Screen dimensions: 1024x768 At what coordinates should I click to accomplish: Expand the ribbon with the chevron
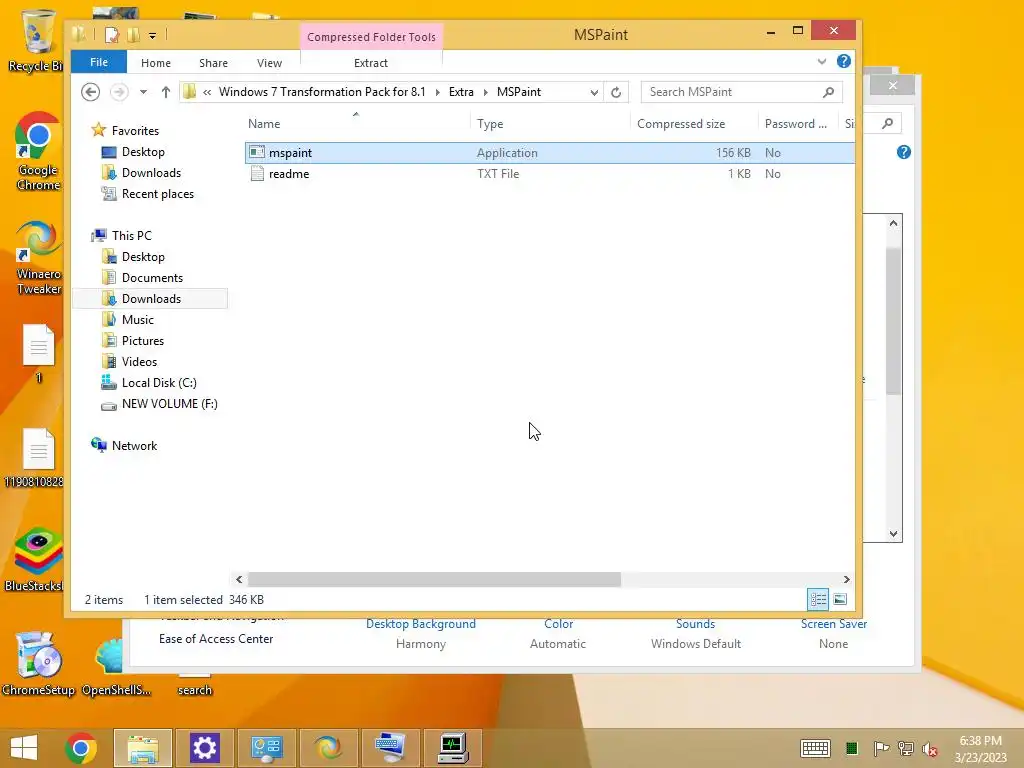822,61
